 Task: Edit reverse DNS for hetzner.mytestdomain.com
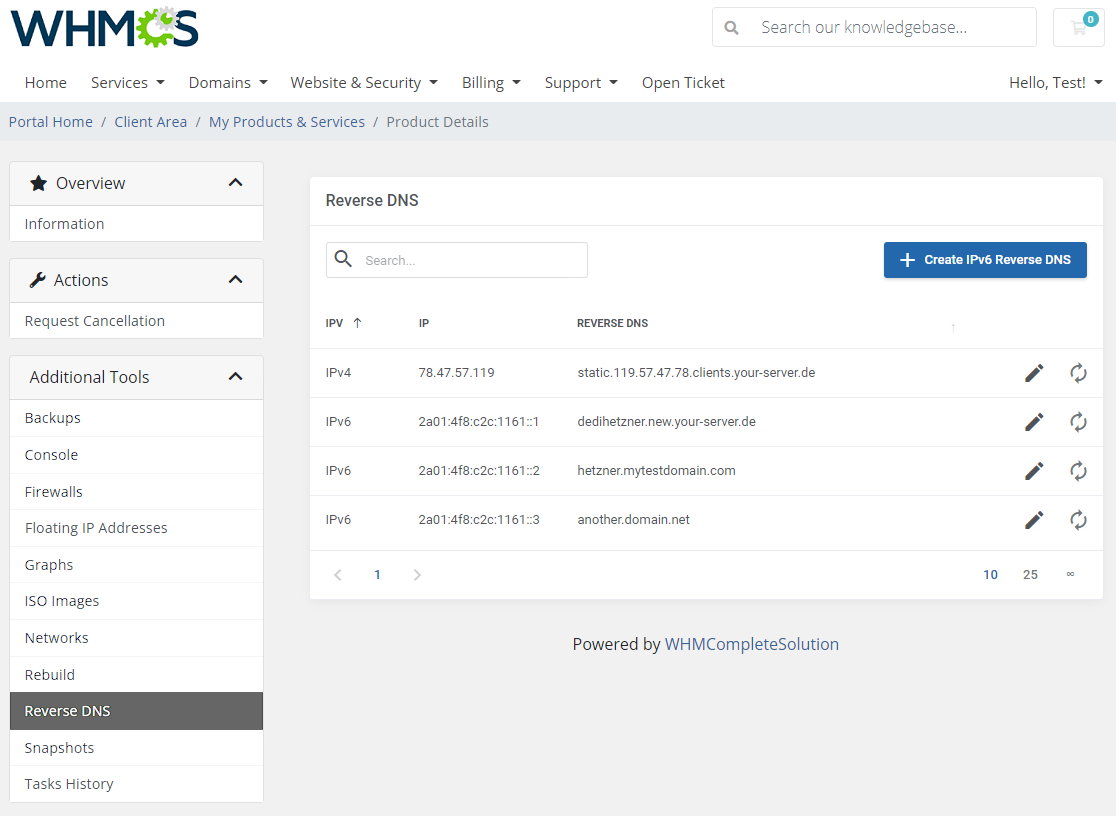click(x=1034, y=470)
